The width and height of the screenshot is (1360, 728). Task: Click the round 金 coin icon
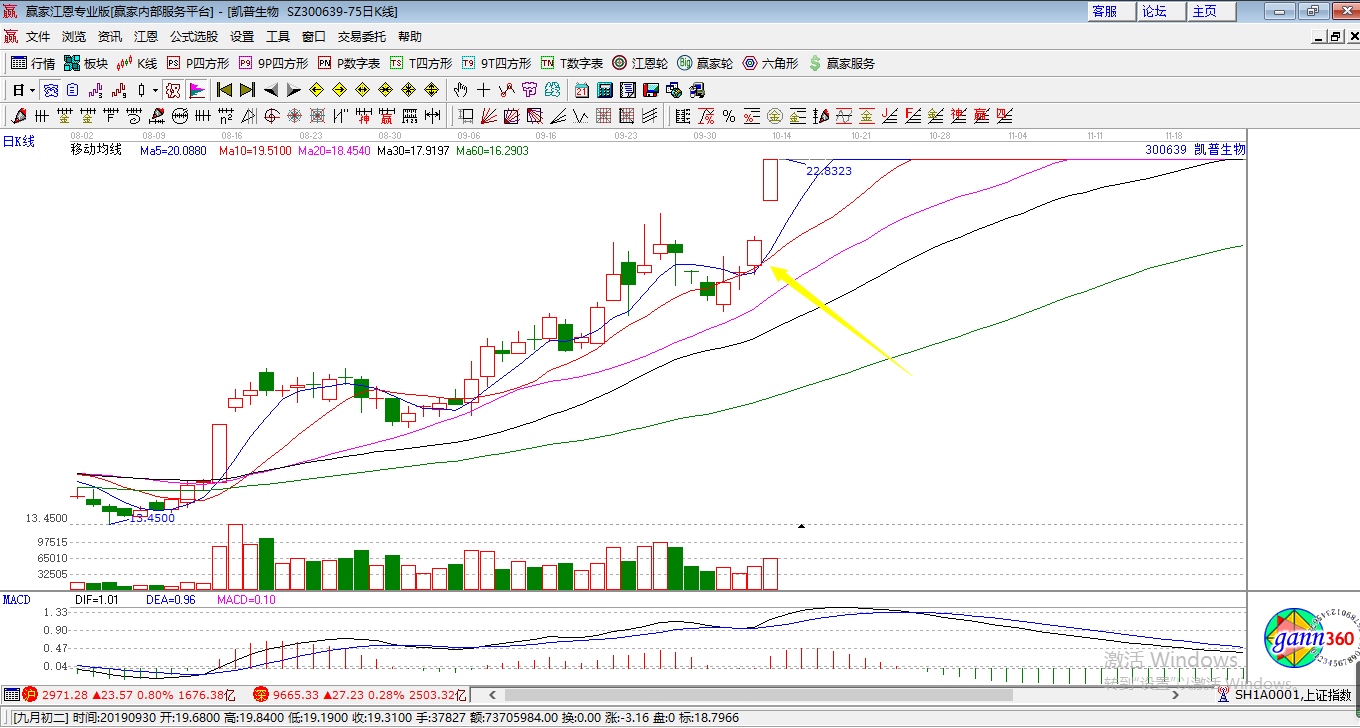[775, 115]
